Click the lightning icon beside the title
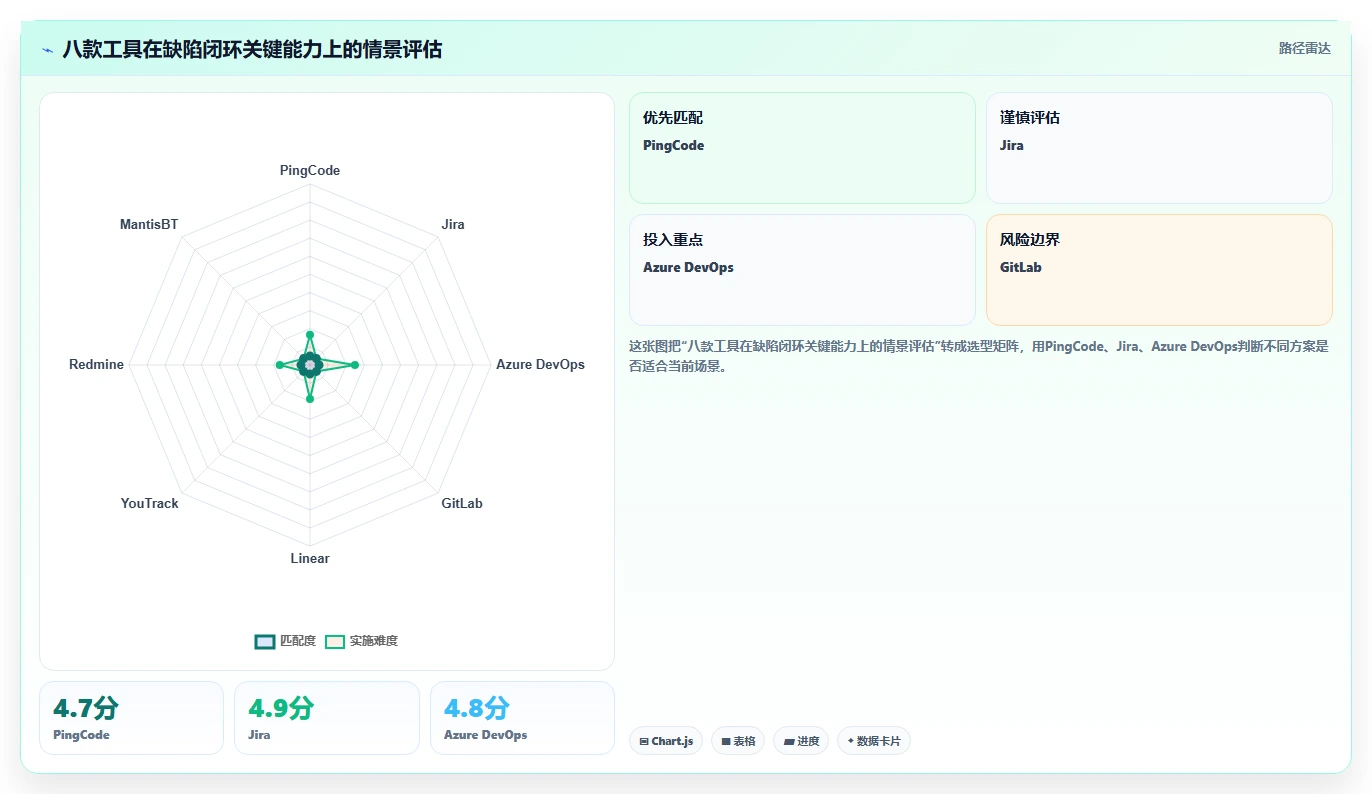Viewport: 1372px width, 794px height. [47, 50]
